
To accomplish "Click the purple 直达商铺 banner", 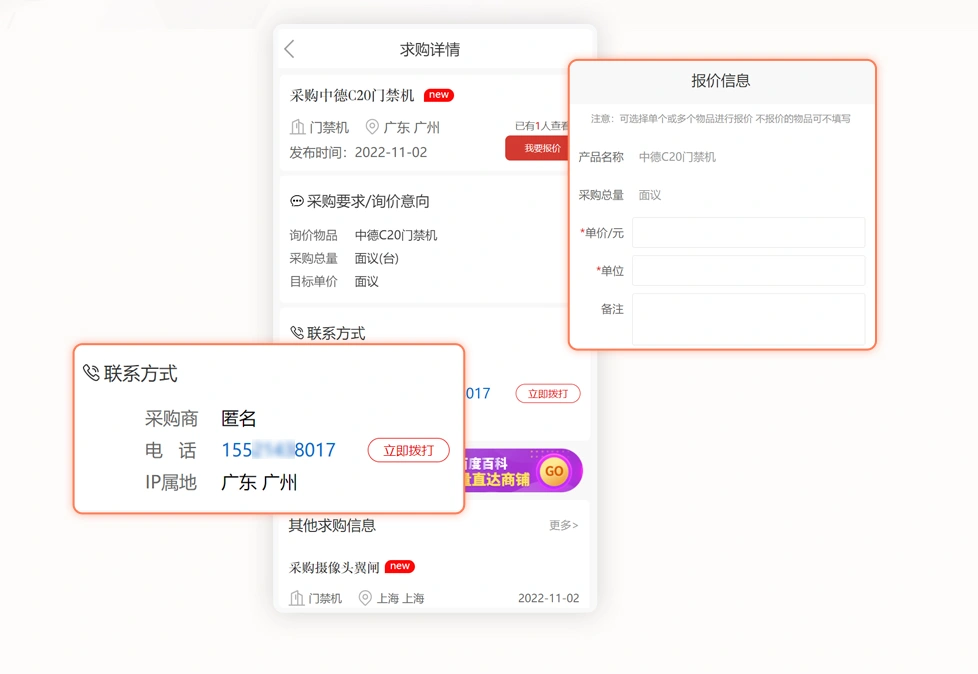I will pos(523,471).
